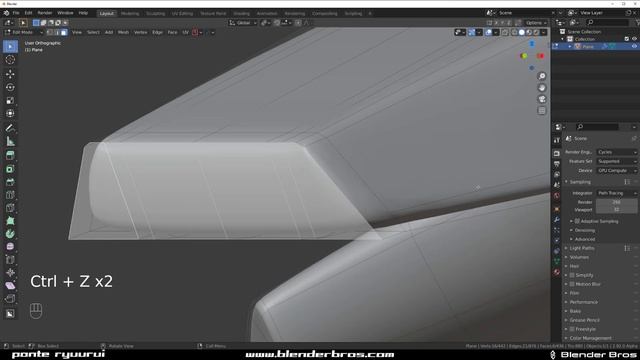The height and width of the screenshot is (360, 640).
Task: Select the Smooth tool
Action: pyautogui.click(x=10, y=247)
